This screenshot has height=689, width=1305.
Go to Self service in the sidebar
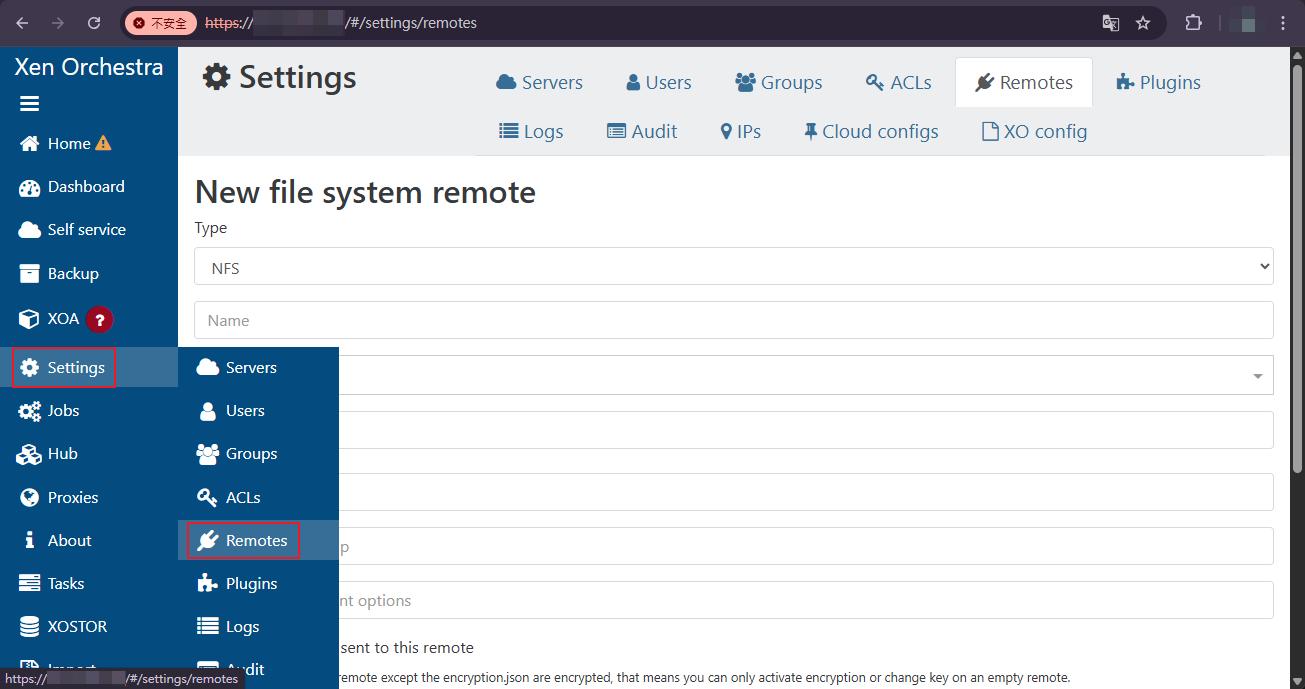click(x=73, y=230)
